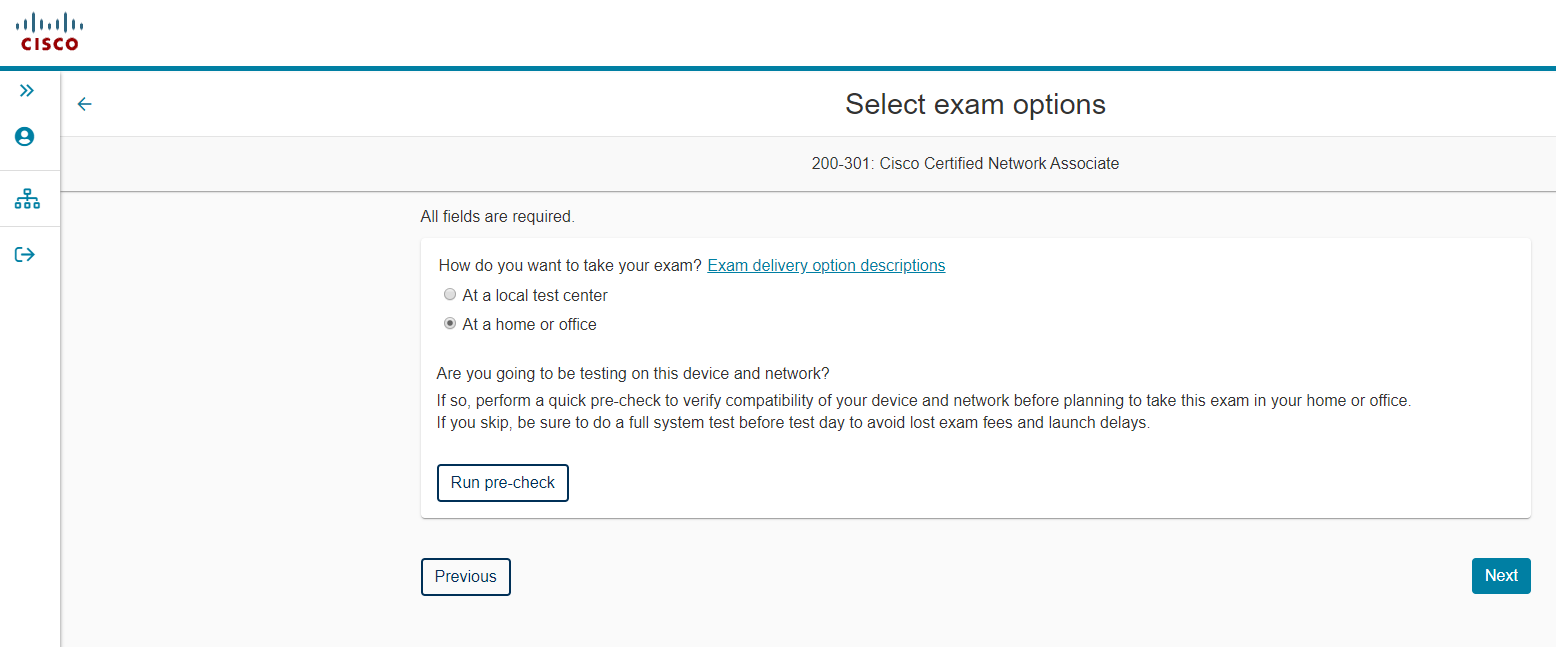Click the 'Select exam options' heading

pyautogui.click(x=975, y=104)
